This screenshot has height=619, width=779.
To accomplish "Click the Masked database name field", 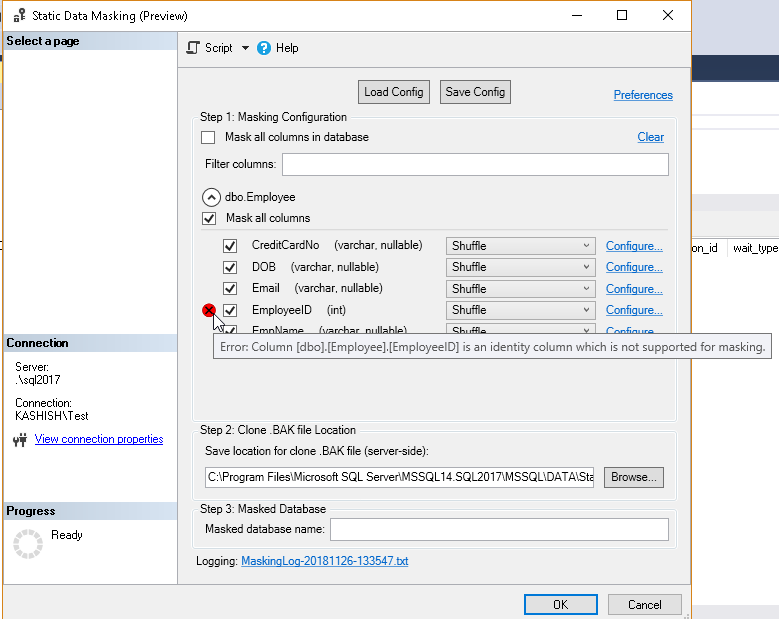I will click(499, 529).
